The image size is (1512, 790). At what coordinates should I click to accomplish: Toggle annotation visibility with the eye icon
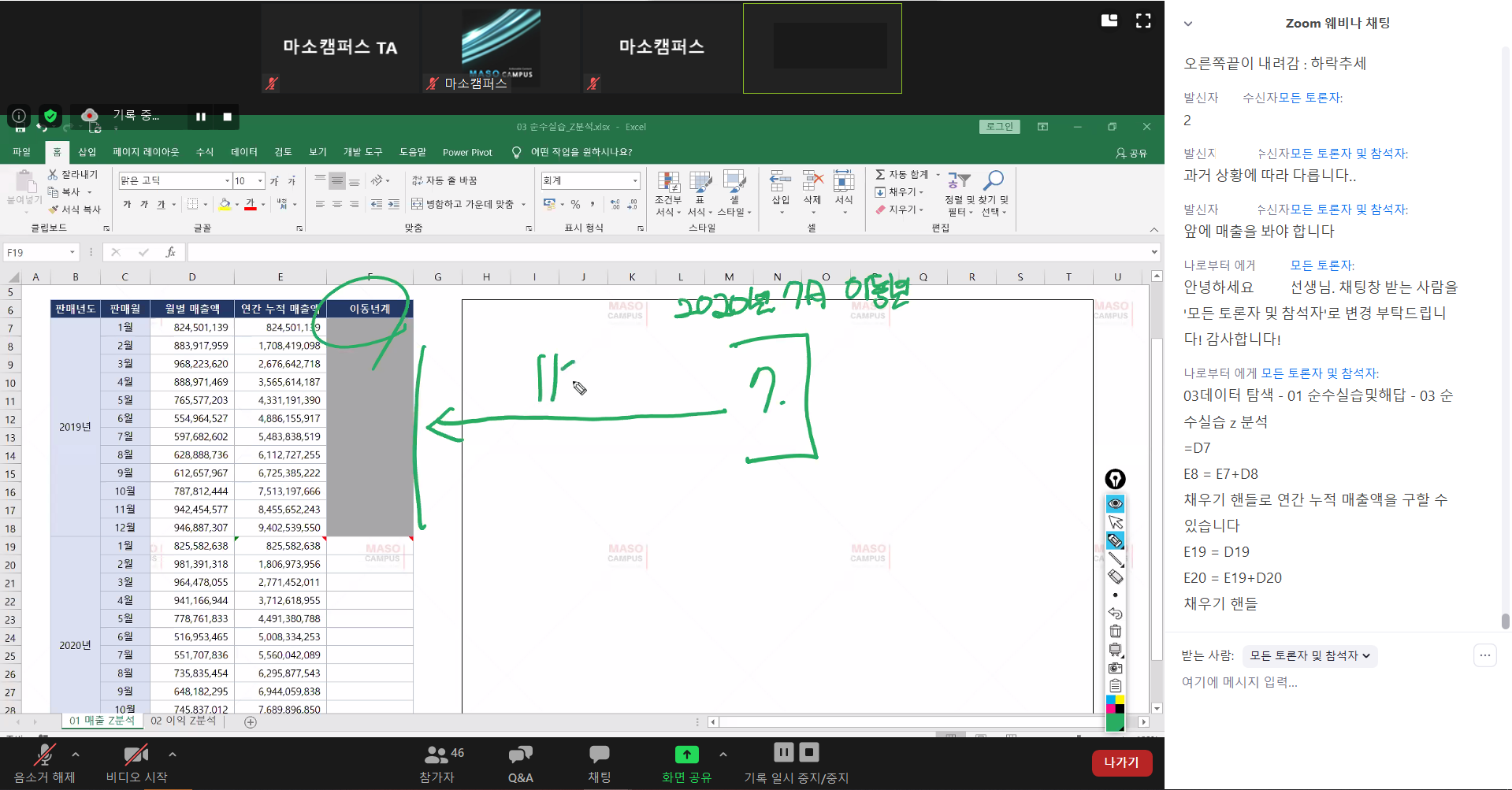pyautogui.click(x=1115, y=503)
